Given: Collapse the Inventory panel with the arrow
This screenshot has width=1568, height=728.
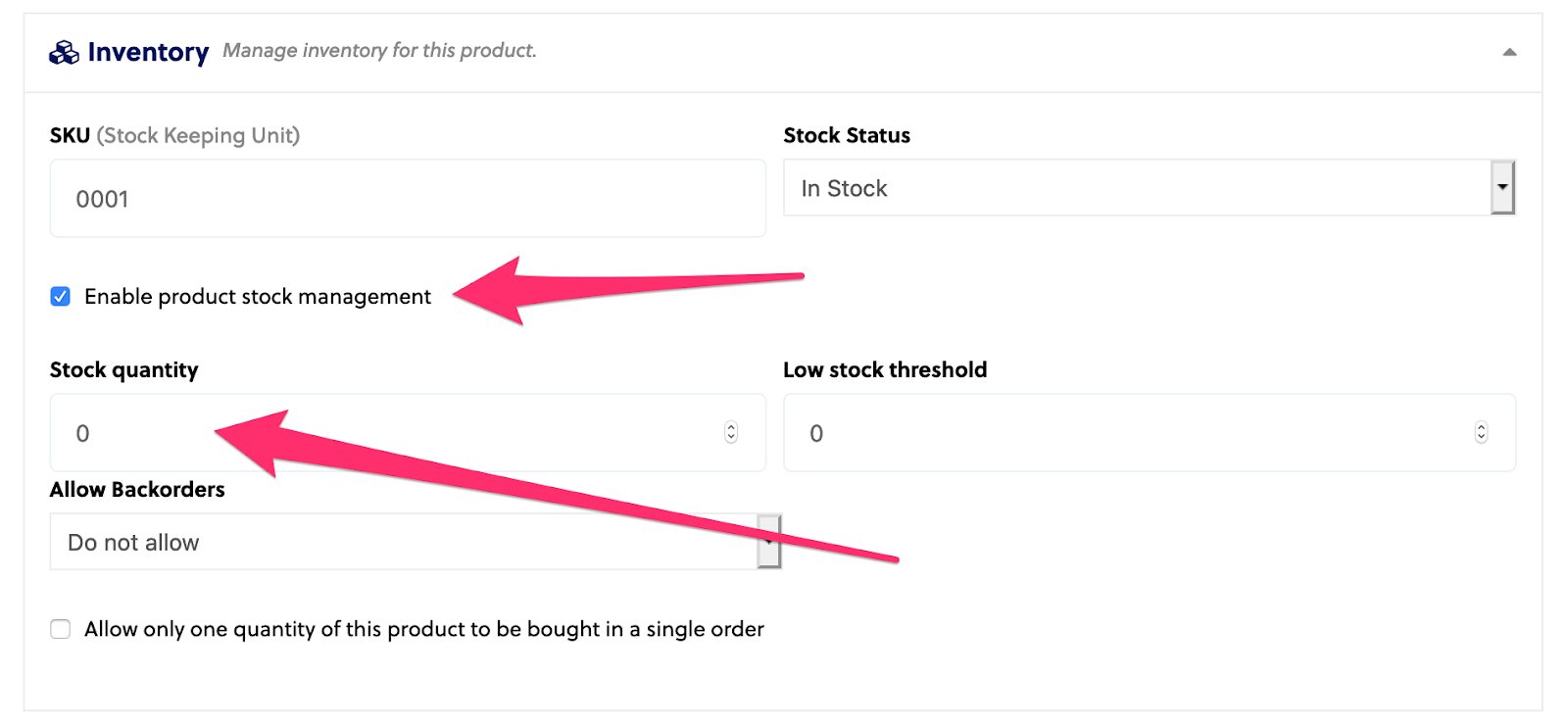Looking at the screenshot, I should click(x=1509, y=53).
